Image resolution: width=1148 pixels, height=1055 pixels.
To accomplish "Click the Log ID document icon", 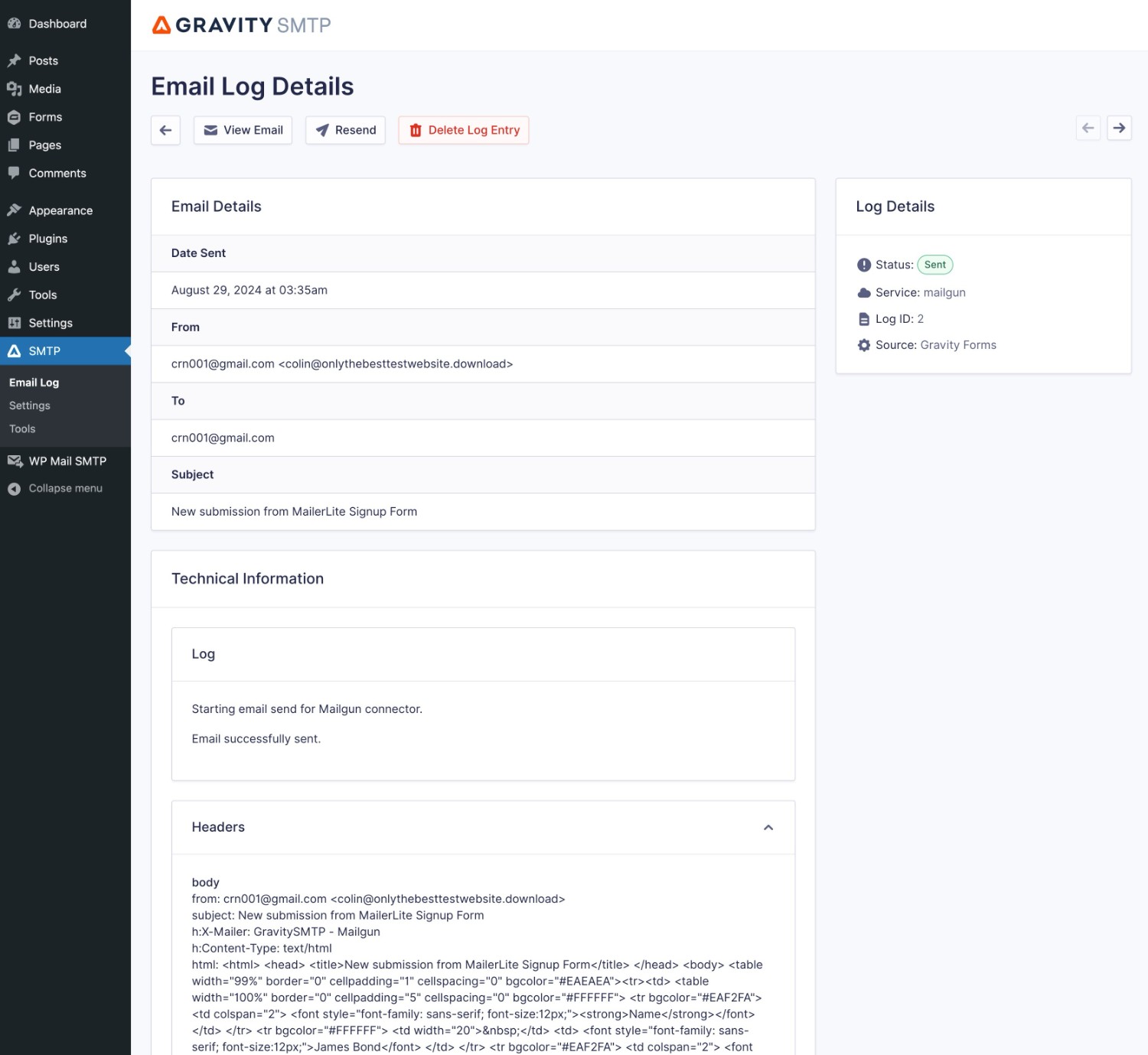I will (x=864, y=319).
